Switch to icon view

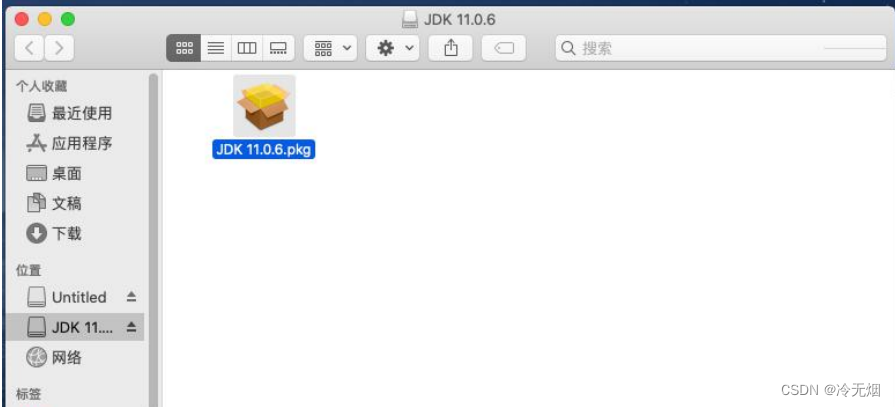click(184, 49)
